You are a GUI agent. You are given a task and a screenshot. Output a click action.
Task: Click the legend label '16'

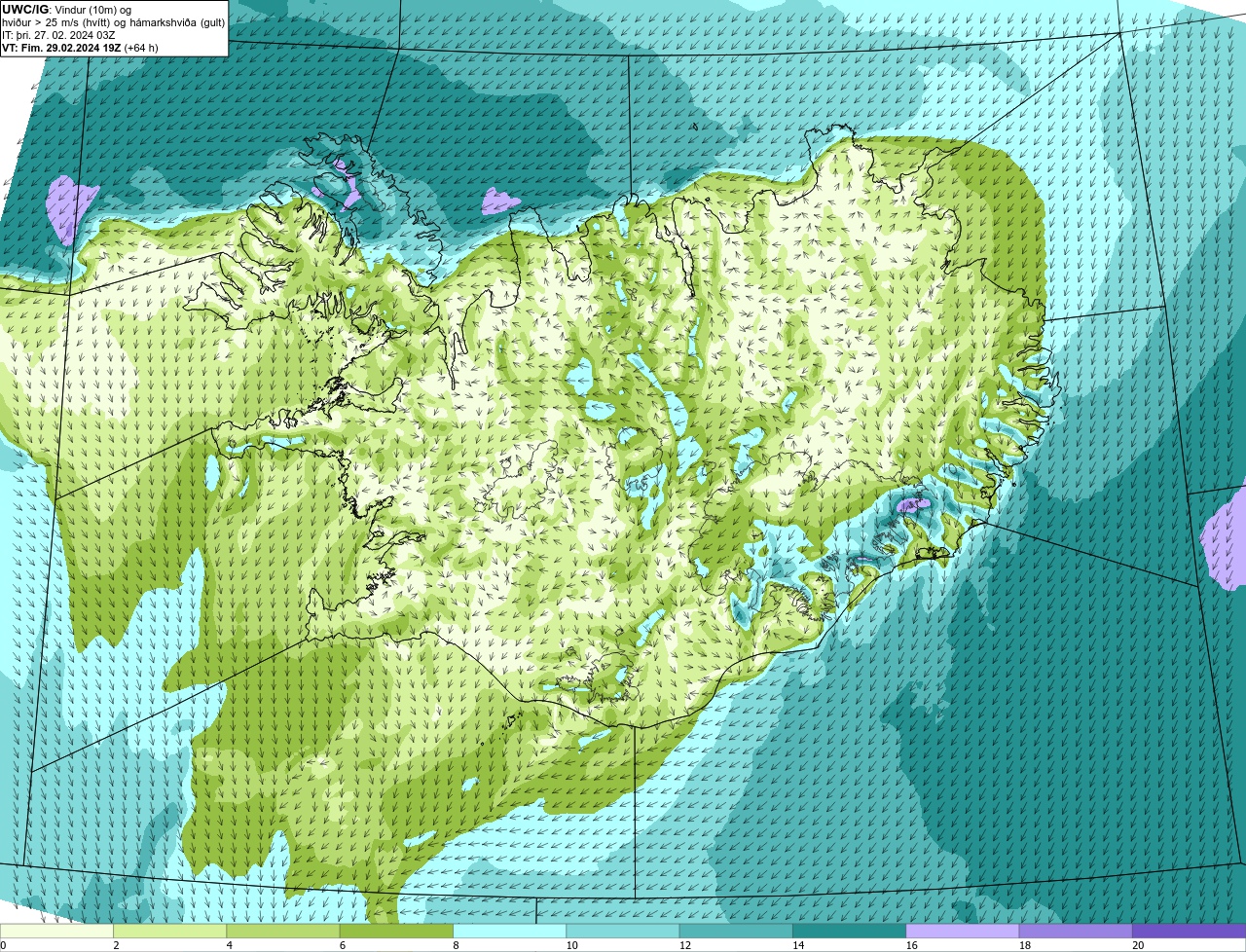coord(911,945)
